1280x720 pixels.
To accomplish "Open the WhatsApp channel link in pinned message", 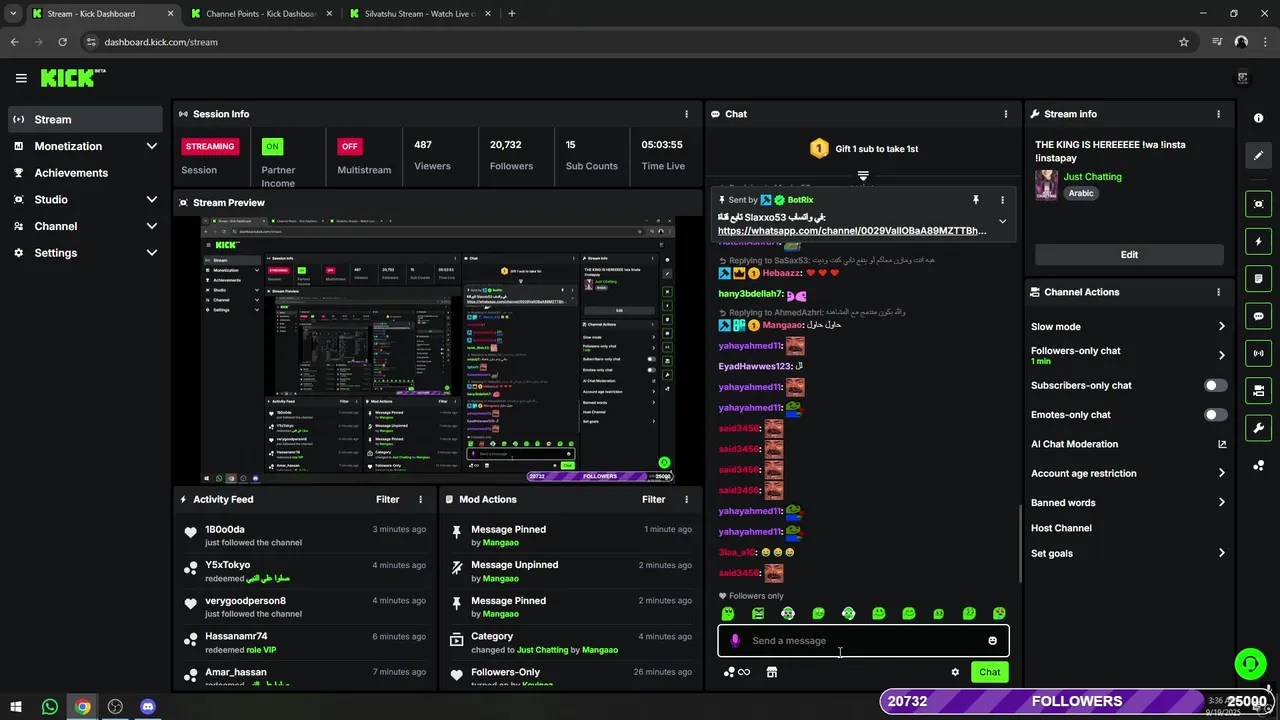I will [x=852, y=231].
